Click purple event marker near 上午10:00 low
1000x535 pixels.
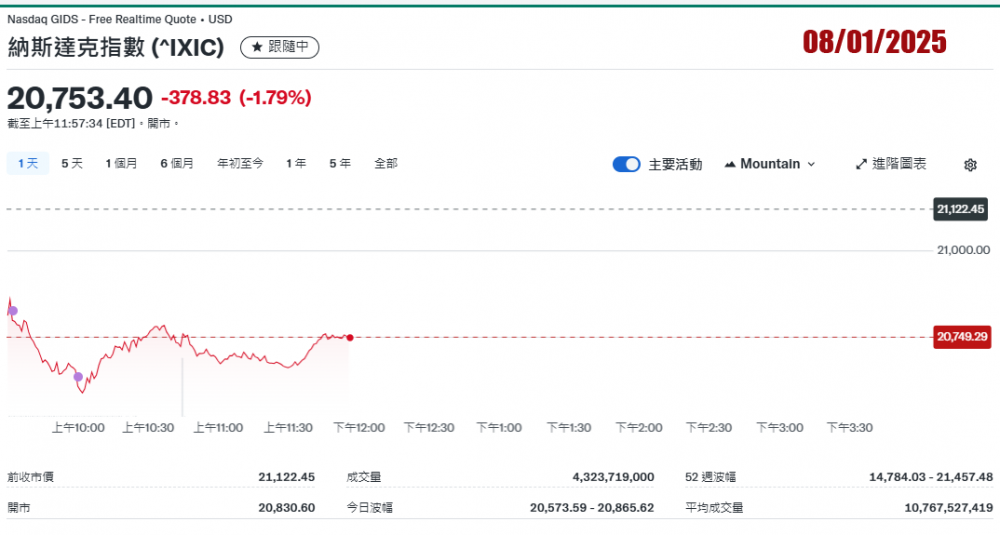[78, 376]
